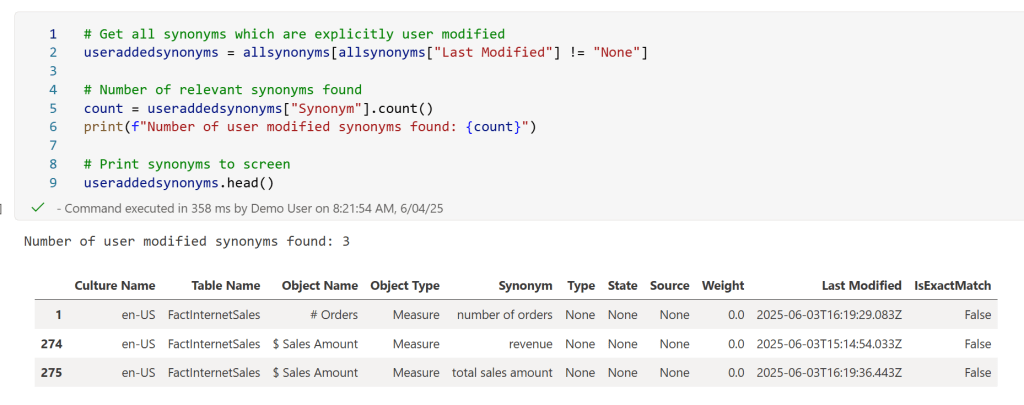Click the 'revenue' synonym cell

point(530,343)
